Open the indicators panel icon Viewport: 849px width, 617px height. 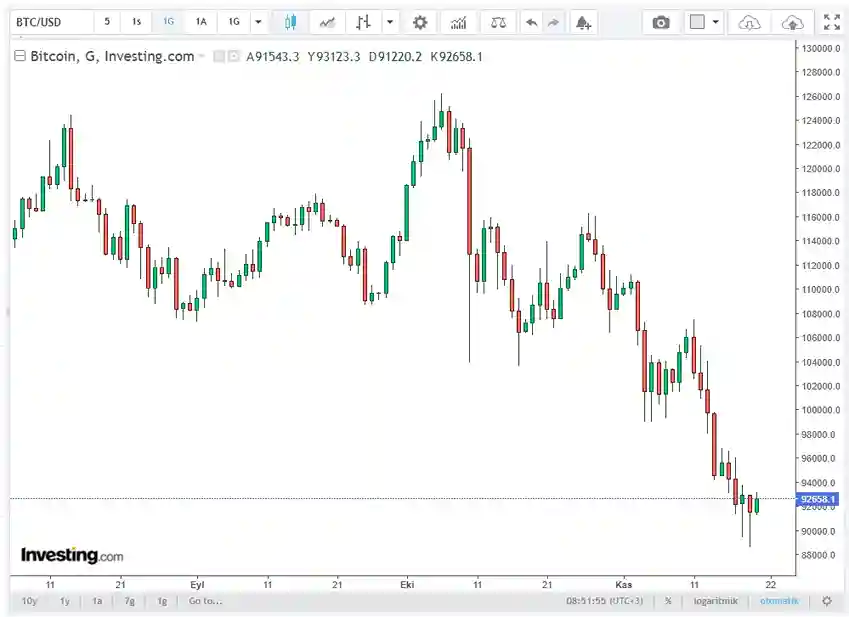point(458,22)
